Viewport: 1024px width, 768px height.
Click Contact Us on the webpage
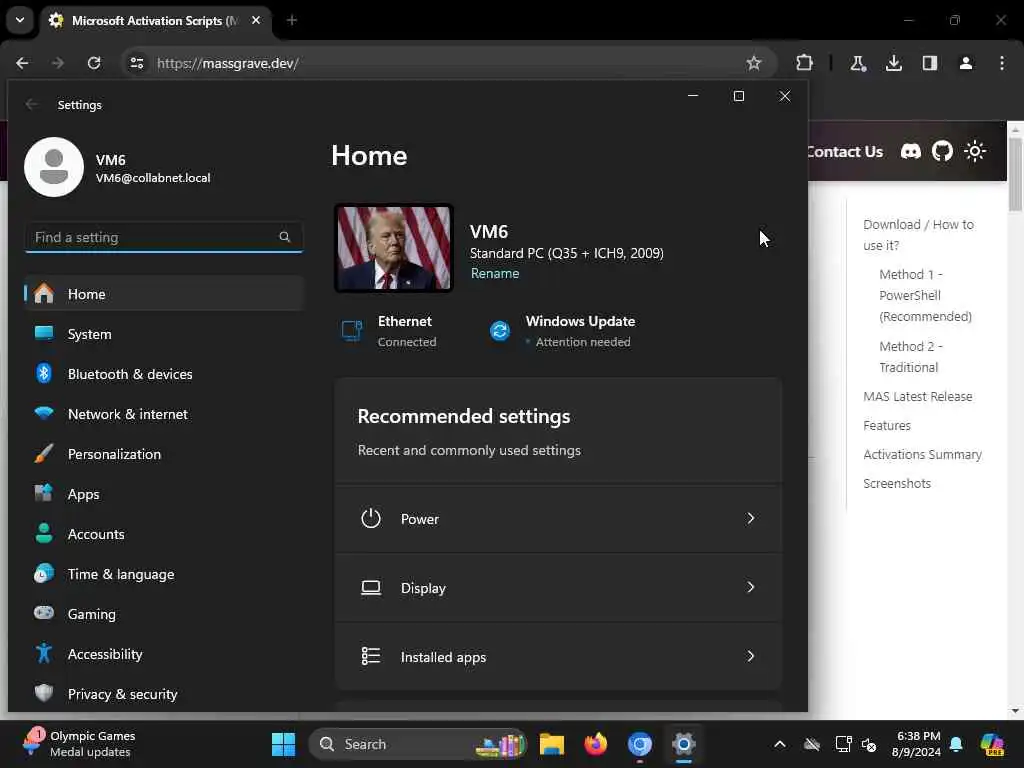click(x=845, y=152)
